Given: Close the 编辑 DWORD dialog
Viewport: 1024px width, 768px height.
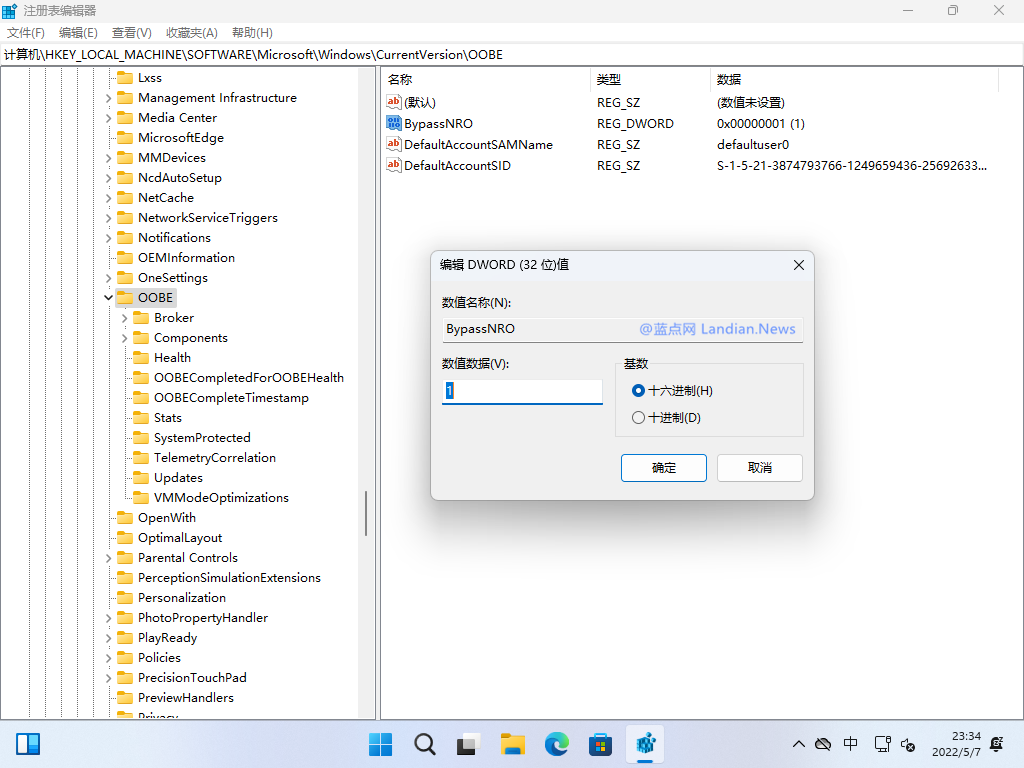Looking at the screenshot, I should (798, 265).
